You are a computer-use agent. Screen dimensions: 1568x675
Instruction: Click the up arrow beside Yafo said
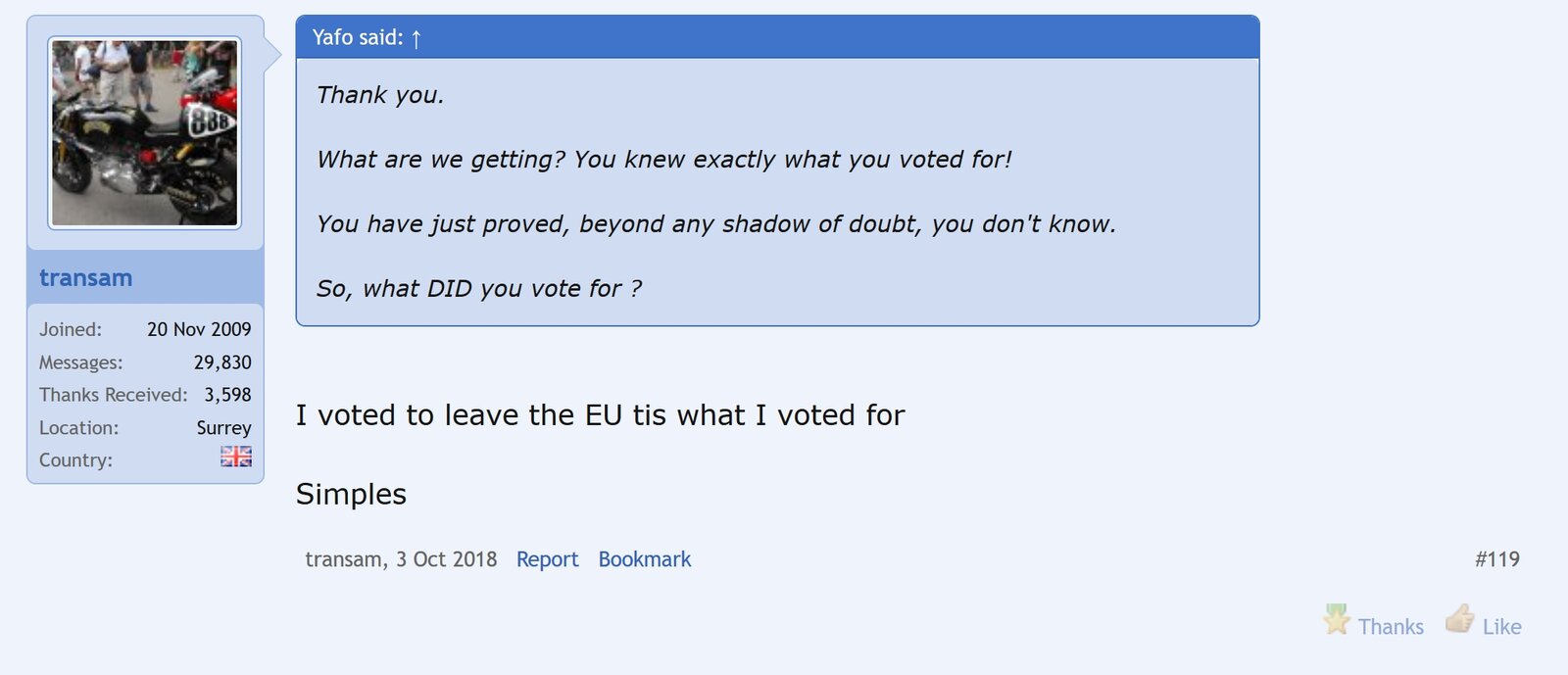click(x=416, y=38)
